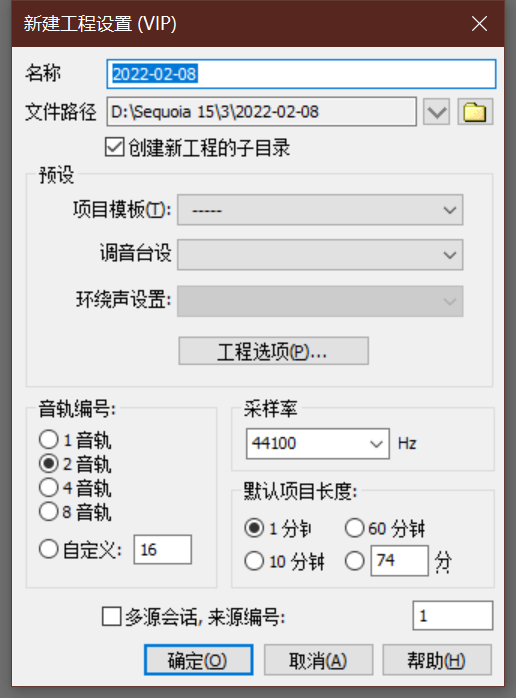Screen dimensions: 516x698
Task: Open the 项目模板 dropdown
Action: click(x=320, y=210)
